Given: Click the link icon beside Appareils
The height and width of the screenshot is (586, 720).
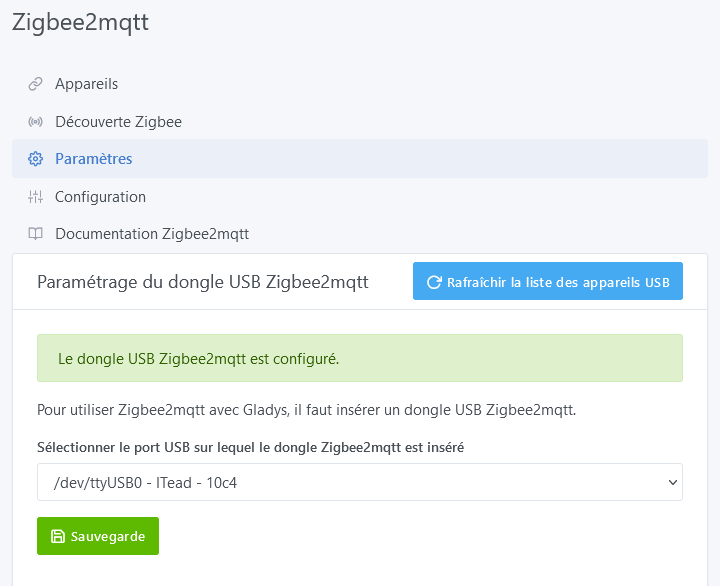Looking at the screenshot, I should (35, 84).
